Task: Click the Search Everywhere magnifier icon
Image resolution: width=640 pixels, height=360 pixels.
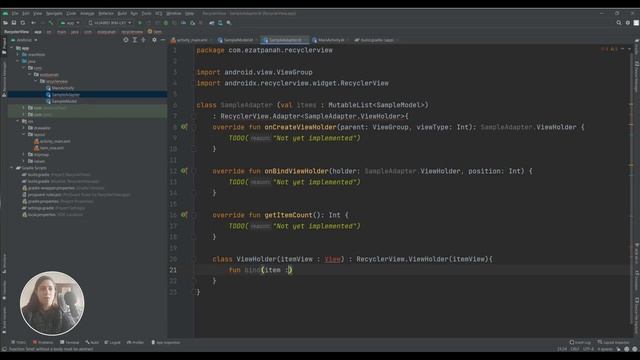Action: click(x=229, y=23)
